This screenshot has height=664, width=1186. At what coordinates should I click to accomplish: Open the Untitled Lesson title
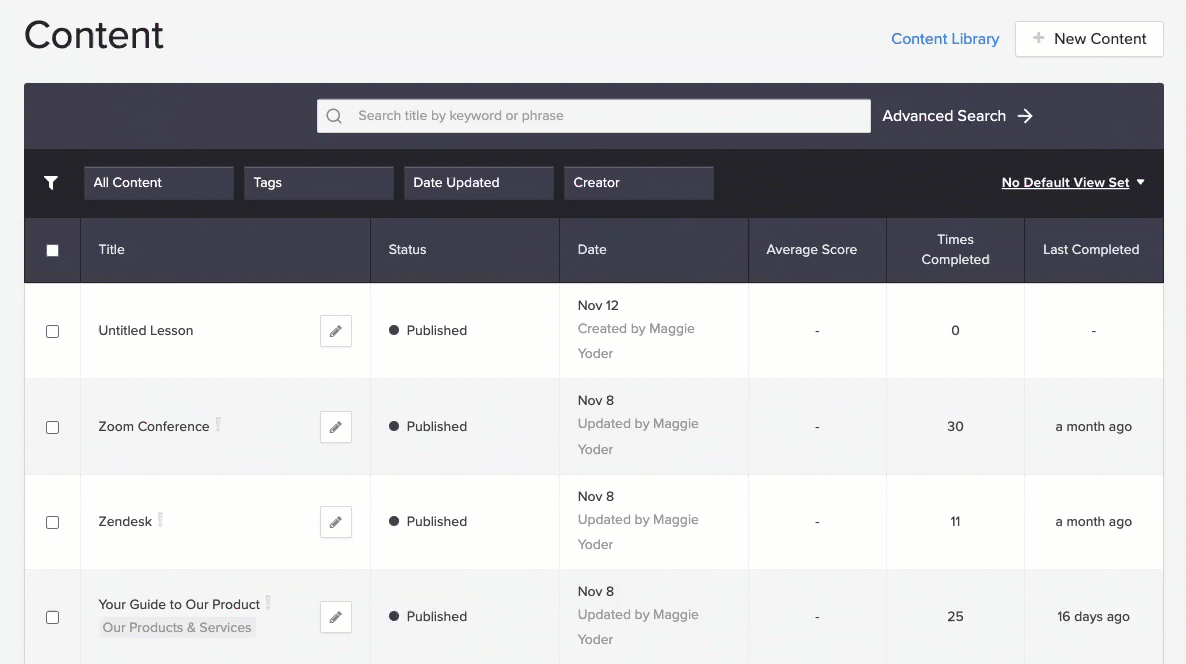(x=146, y=330)
